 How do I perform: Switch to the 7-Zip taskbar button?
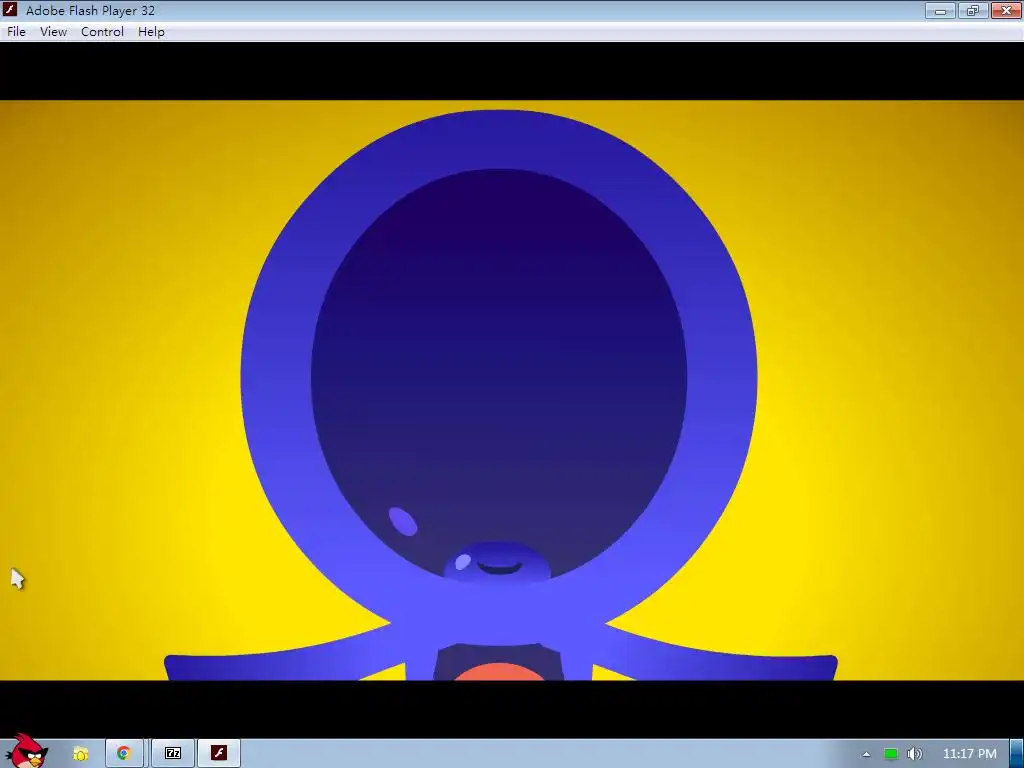point(173,754)
